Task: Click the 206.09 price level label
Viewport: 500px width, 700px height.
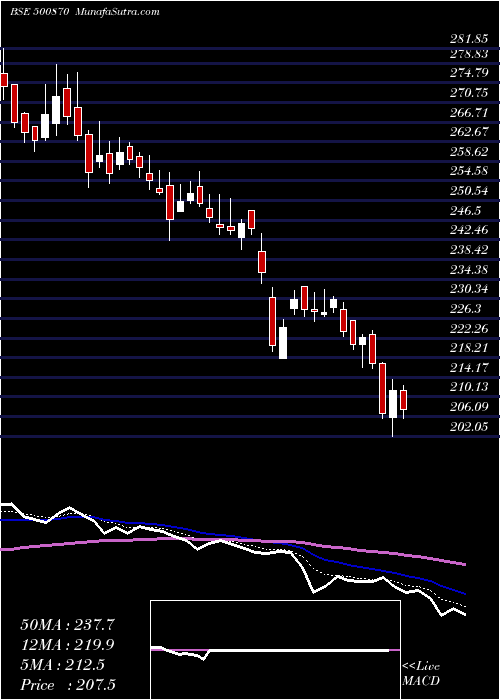Action: tap(468, 407)
